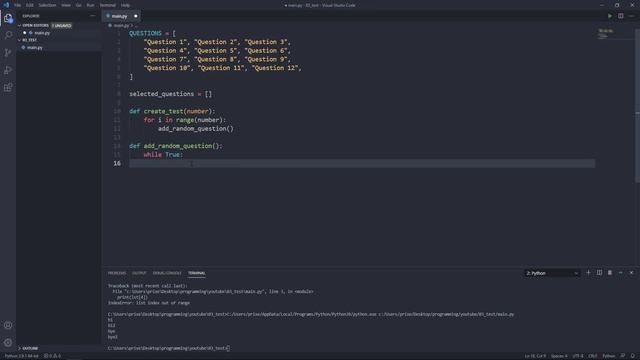640x360 pixels.
Task: Close the terminal panel
Action: pyautogui.click(x=631, y=273)
